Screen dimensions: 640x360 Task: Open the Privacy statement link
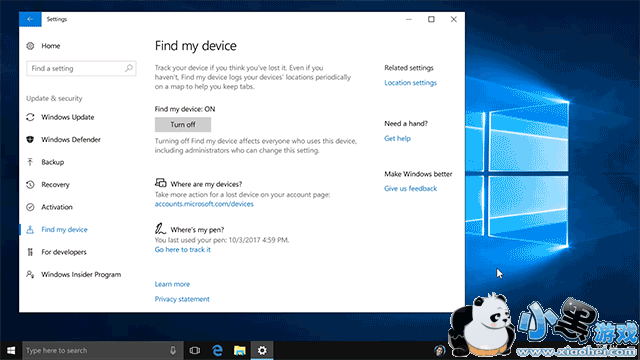[182, 299]
